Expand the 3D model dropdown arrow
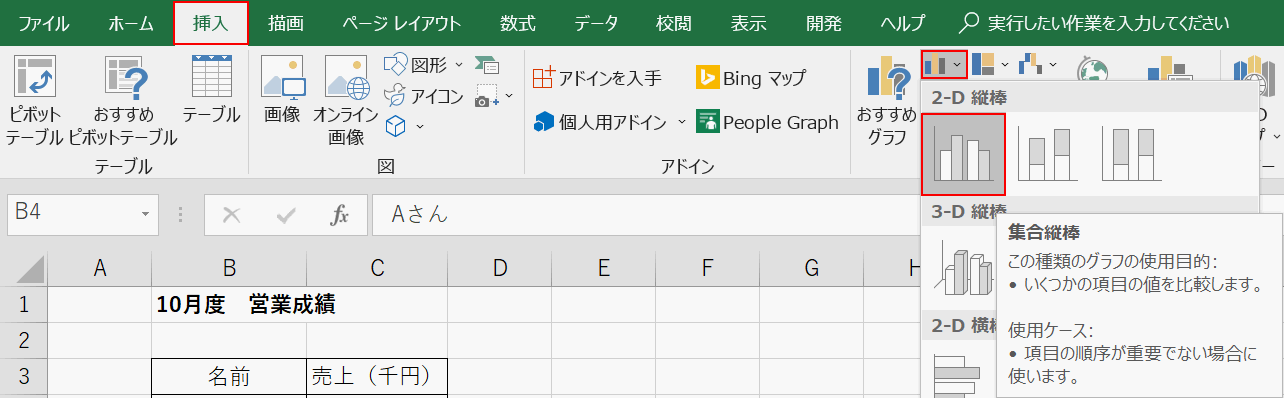The image size is (1284, 398). pyautogui.click(x=420, y=126)
